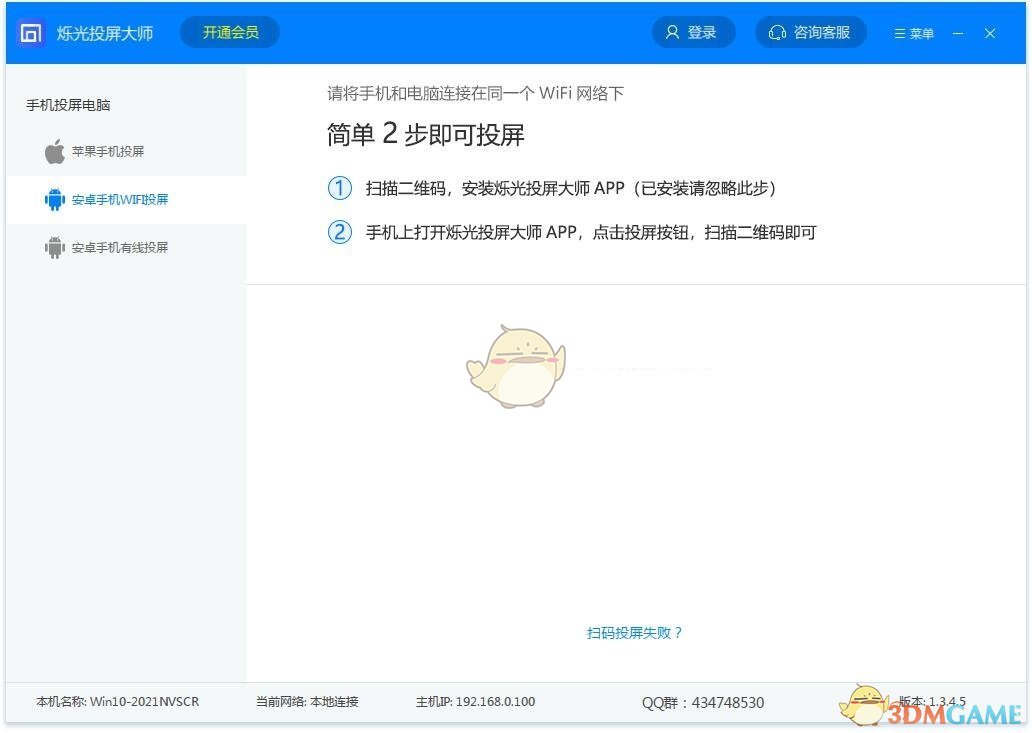Screen dimensions: 1032x733
Task: Open the 菜单 menu
Action: pyautogui.click(x=913, y=32)
